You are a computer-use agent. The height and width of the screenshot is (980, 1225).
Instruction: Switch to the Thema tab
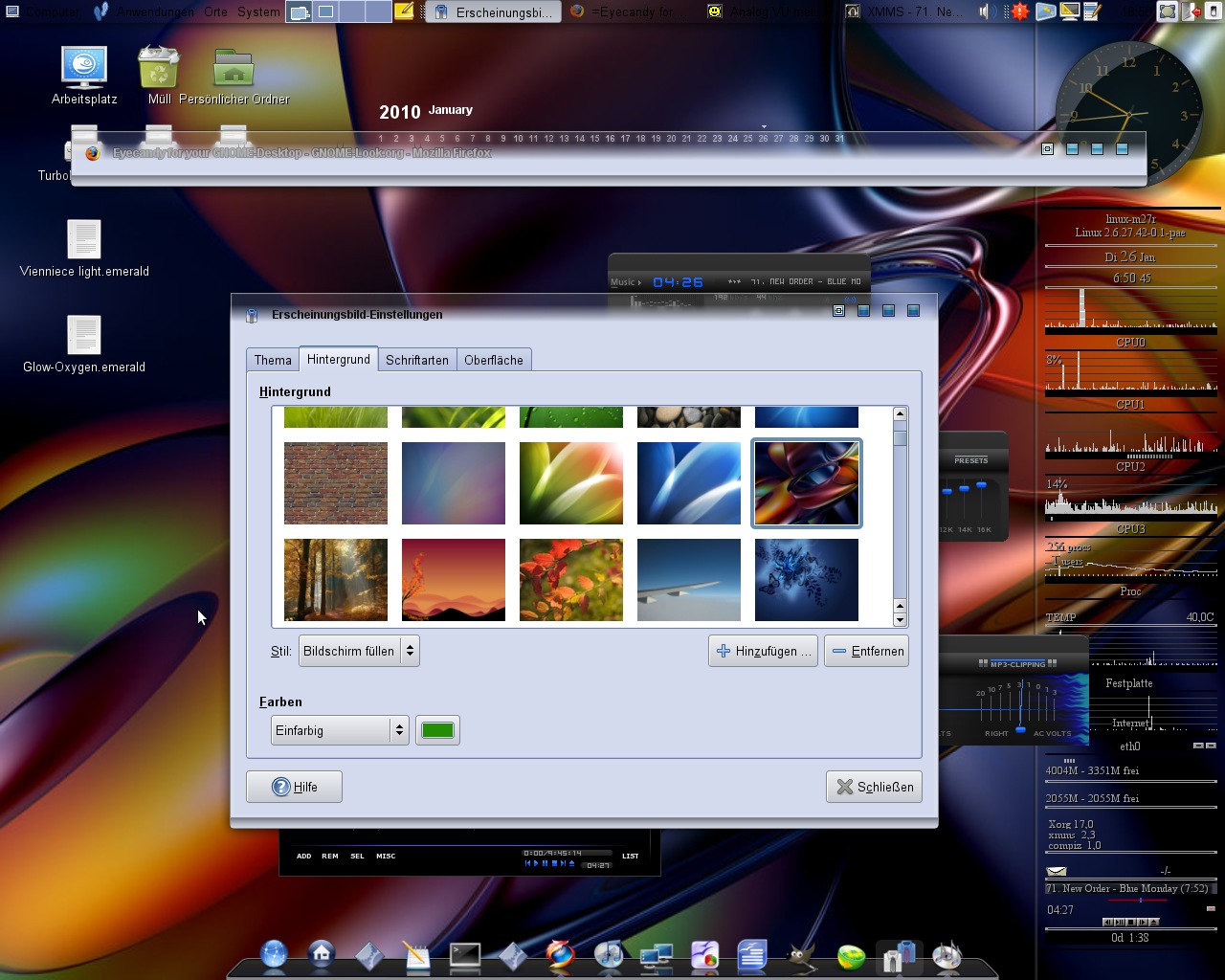point(273,360)
